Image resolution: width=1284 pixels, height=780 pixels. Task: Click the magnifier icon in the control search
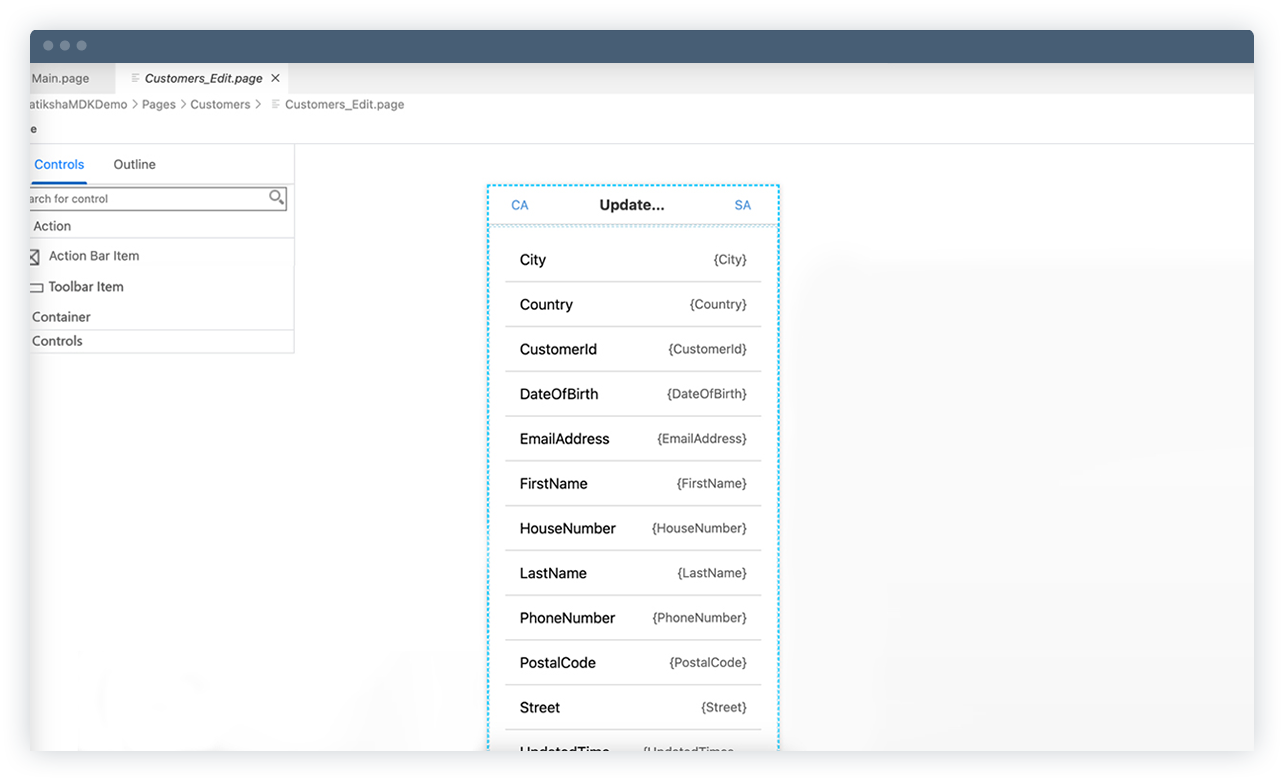276,198
